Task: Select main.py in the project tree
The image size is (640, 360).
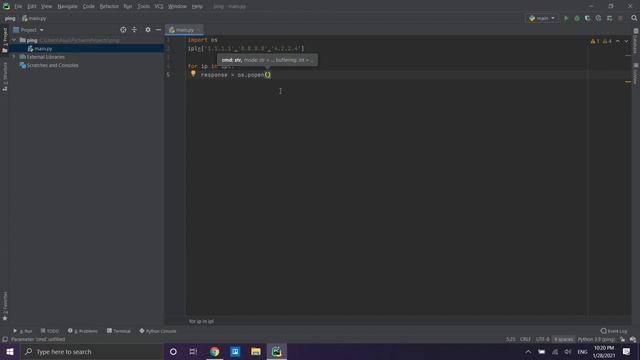Action: pyautogui.click(x=43, y=49)
